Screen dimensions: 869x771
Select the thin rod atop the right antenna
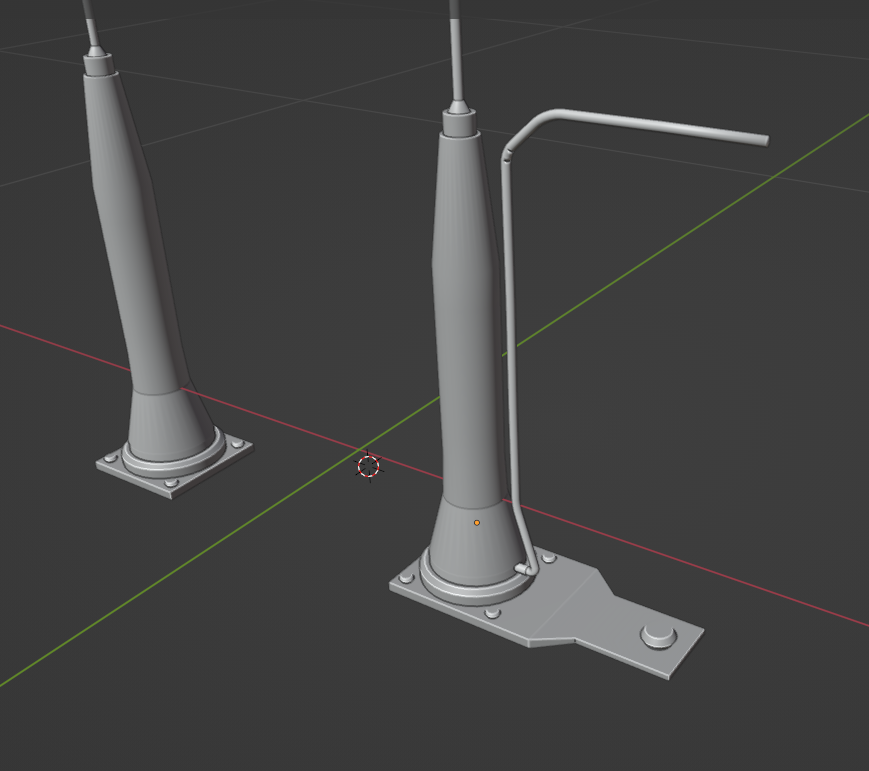[456, 50]
